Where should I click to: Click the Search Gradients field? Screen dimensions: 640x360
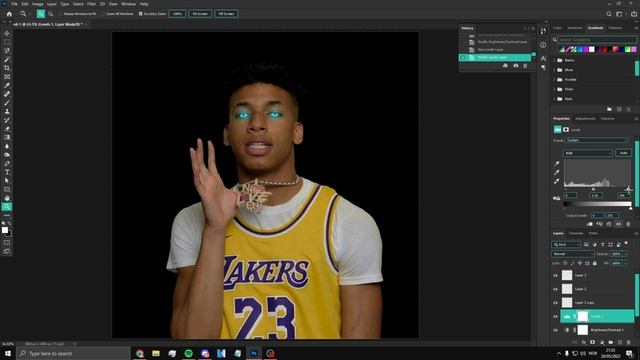[597, 40]
